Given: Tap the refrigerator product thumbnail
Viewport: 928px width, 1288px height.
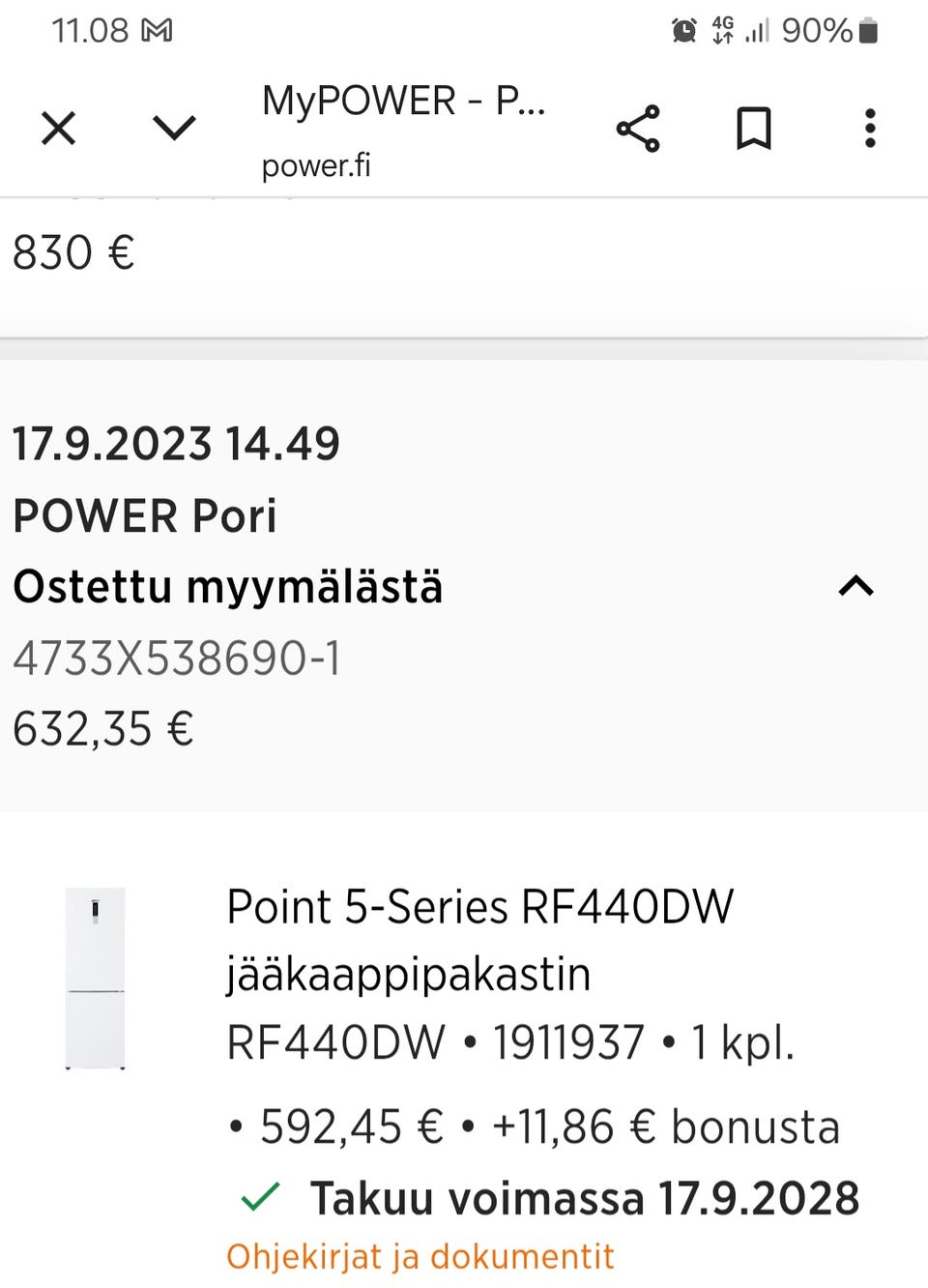Looking at the screenshot, I should (x=95, y=978).
